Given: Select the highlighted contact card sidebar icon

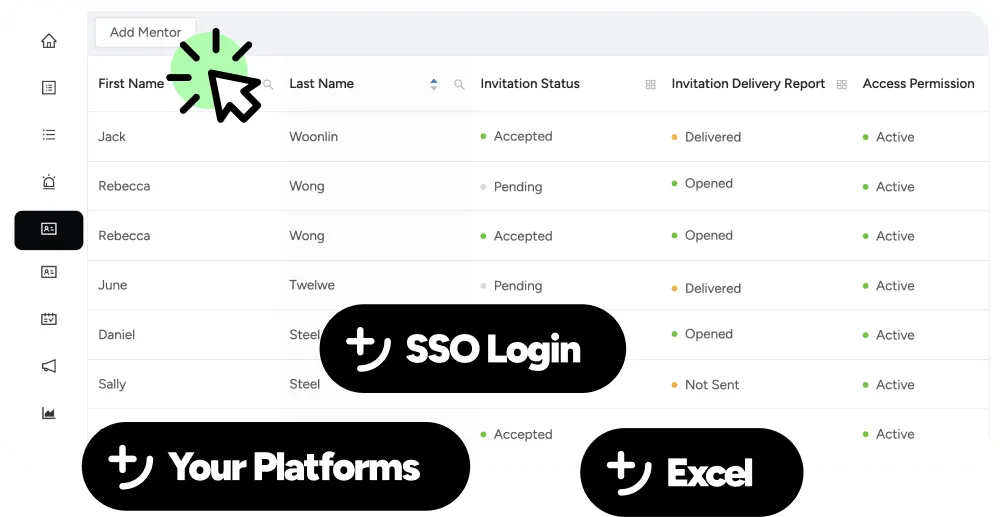Looking at the screenshot, I should pos(48,229).
